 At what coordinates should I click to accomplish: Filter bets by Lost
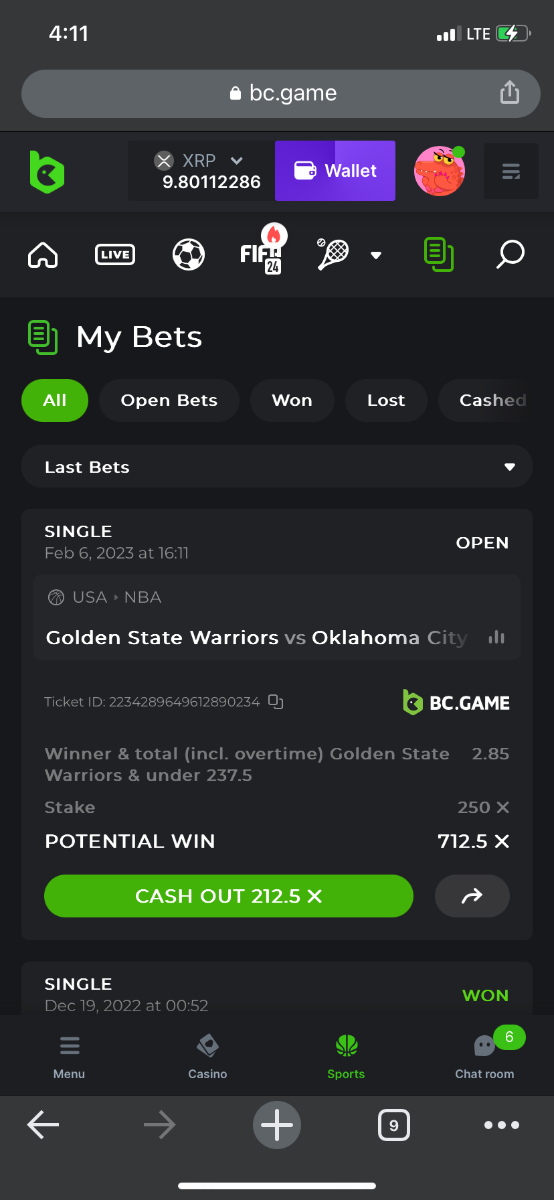point(386,400)
